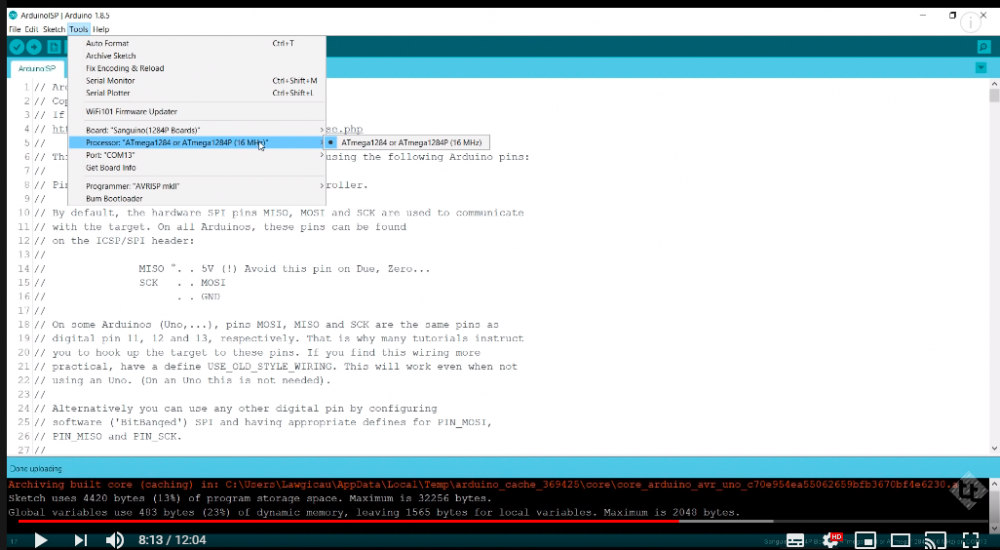Choose Archive Sketch menu entry
The width and height of the screenshot is (1000, 550).
(197, 56)
